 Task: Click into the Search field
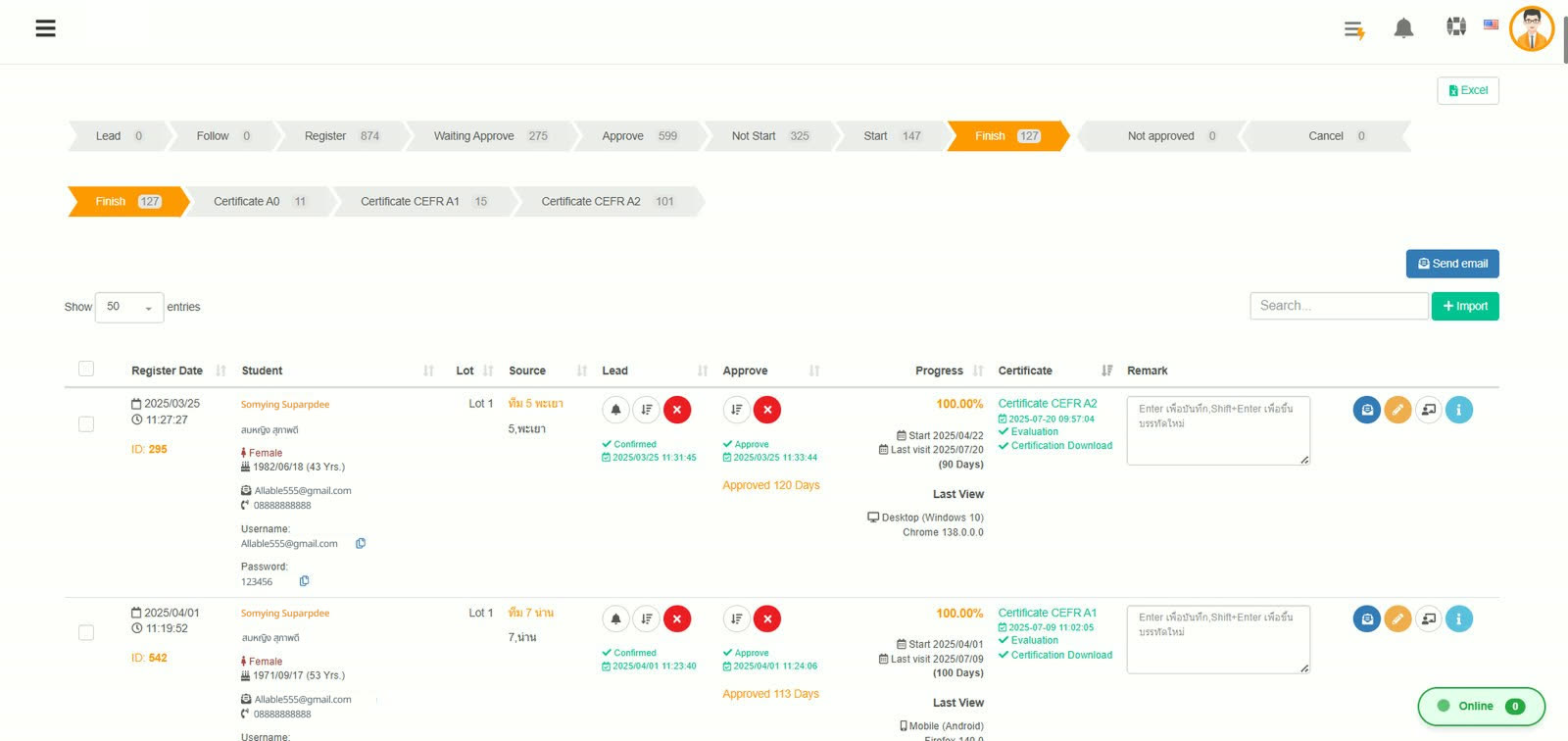(x=1339, y=306)
